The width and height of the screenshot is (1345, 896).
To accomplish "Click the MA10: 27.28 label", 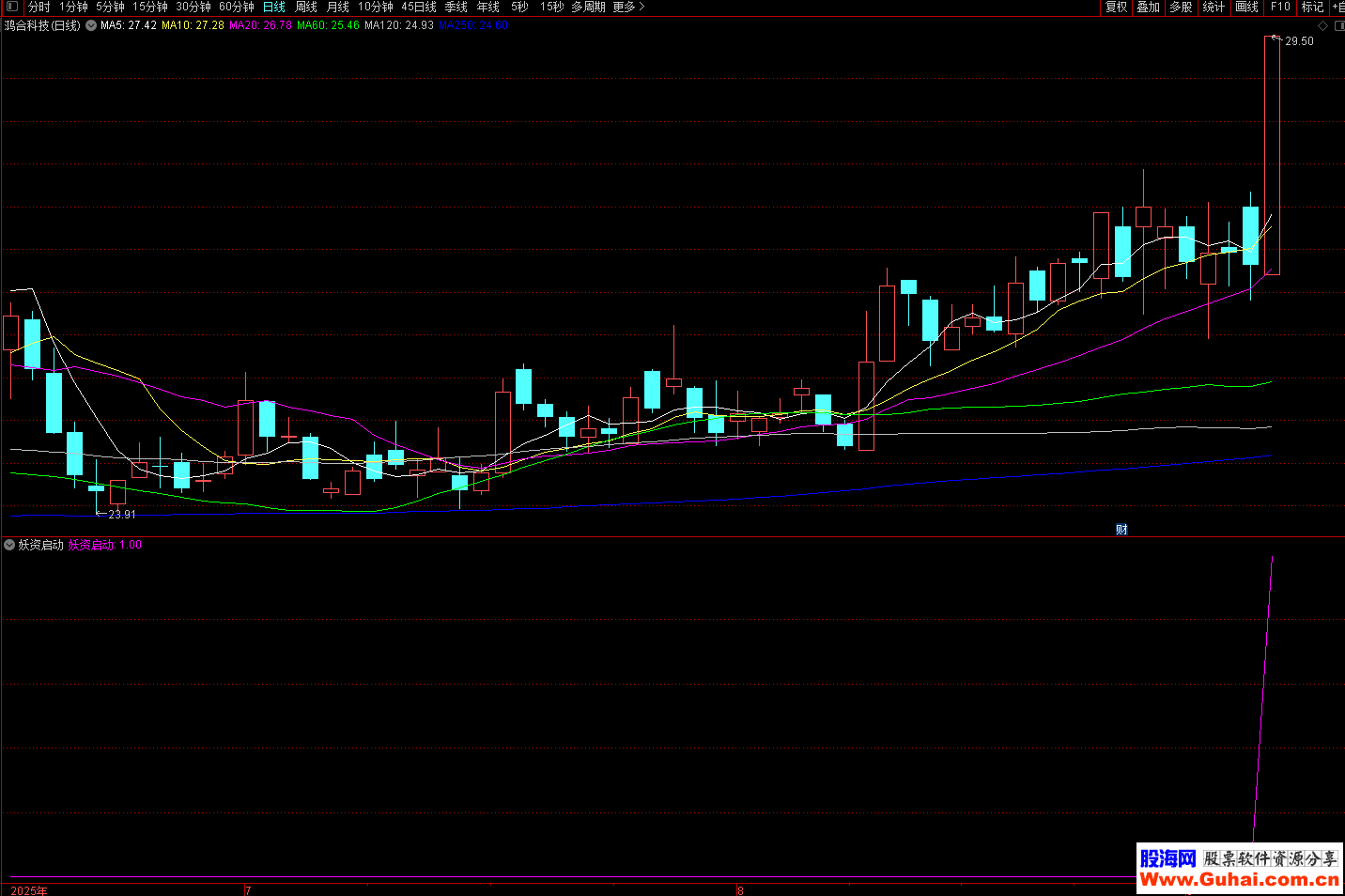I will (193, 25).
